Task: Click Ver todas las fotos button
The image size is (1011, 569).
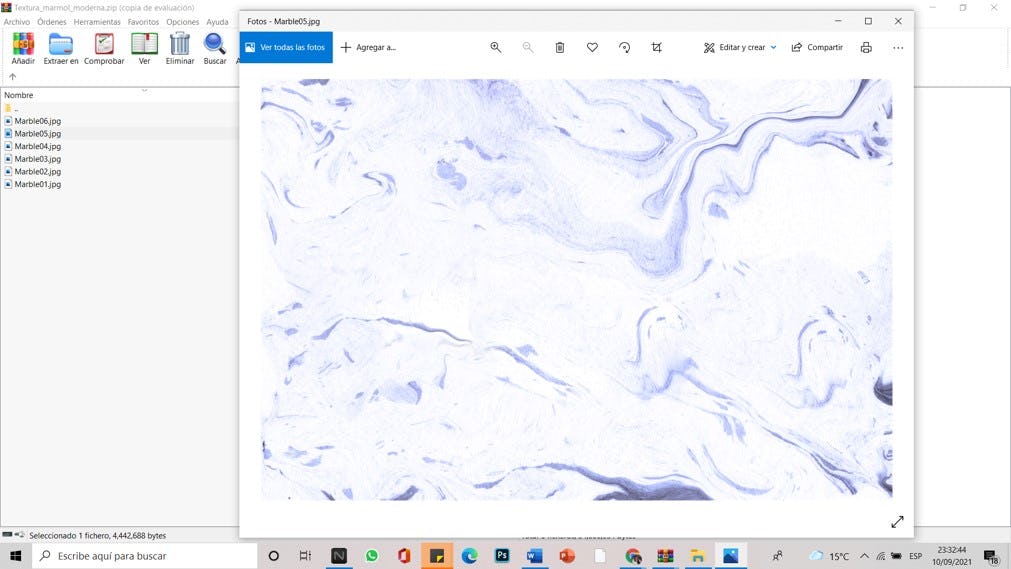Action: [x=286, y=47]
